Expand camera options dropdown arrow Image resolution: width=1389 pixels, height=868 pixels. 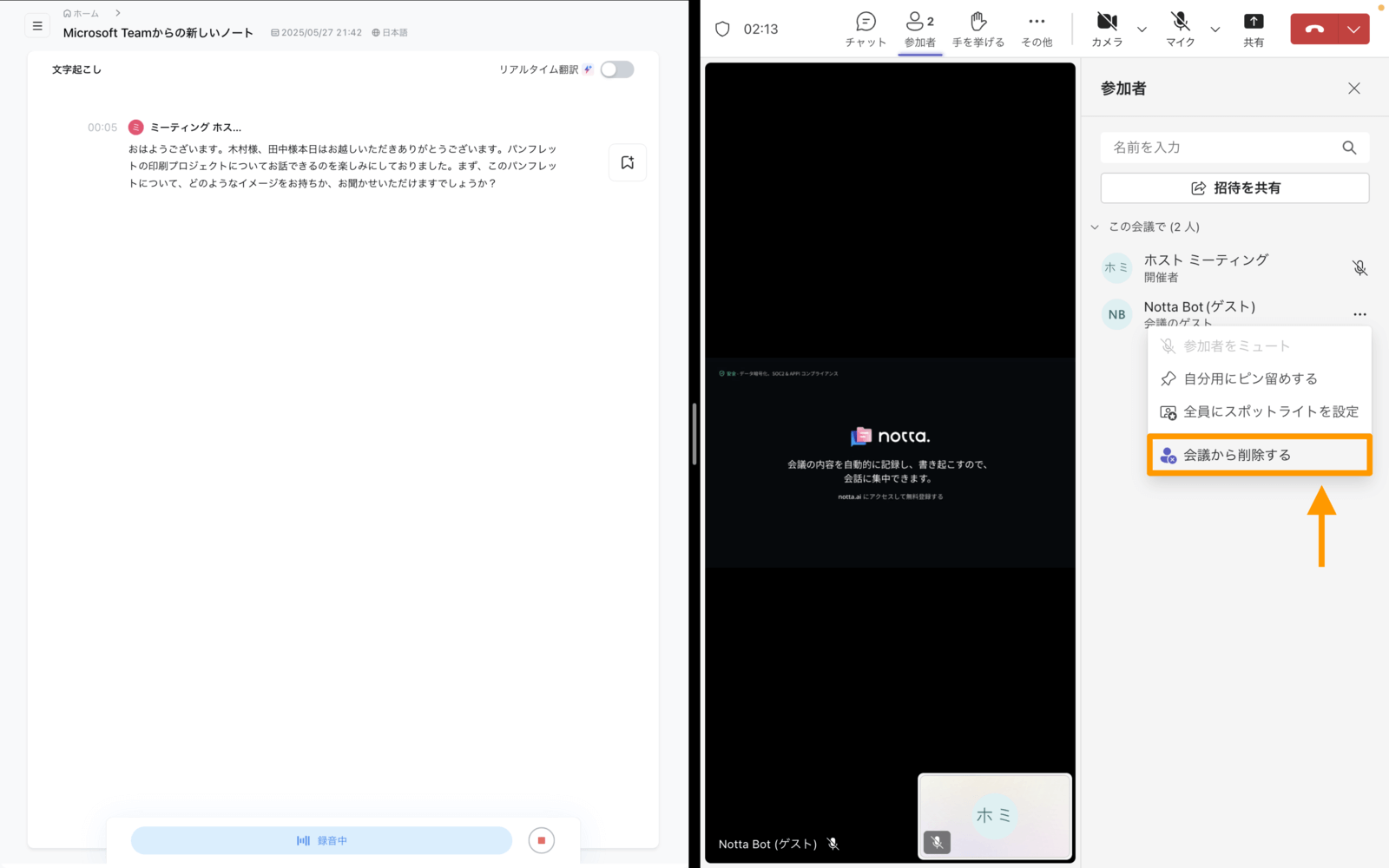pos(1142,30)
